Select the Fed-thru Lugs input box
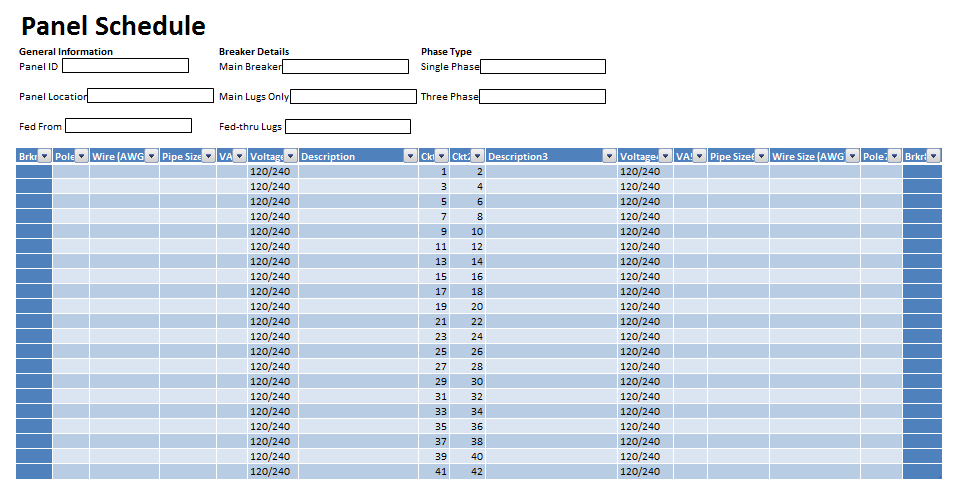The width and height of the screenshot is (962, 503). (347, 126)
